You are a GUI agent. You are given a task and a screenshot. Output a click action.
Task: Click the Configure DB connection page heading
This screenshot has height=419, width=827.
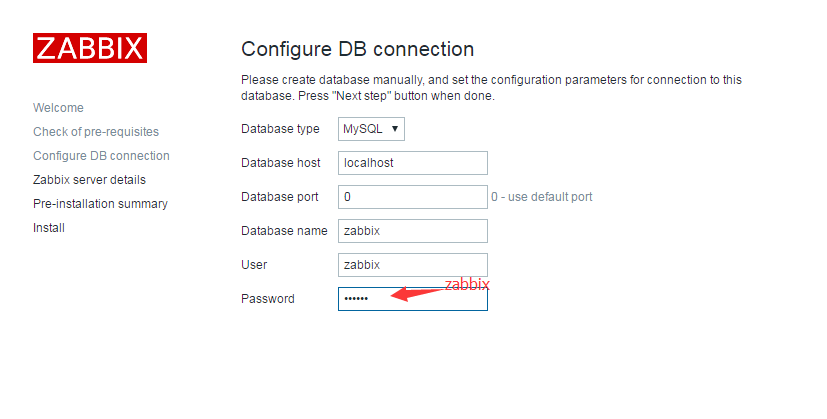357,49
